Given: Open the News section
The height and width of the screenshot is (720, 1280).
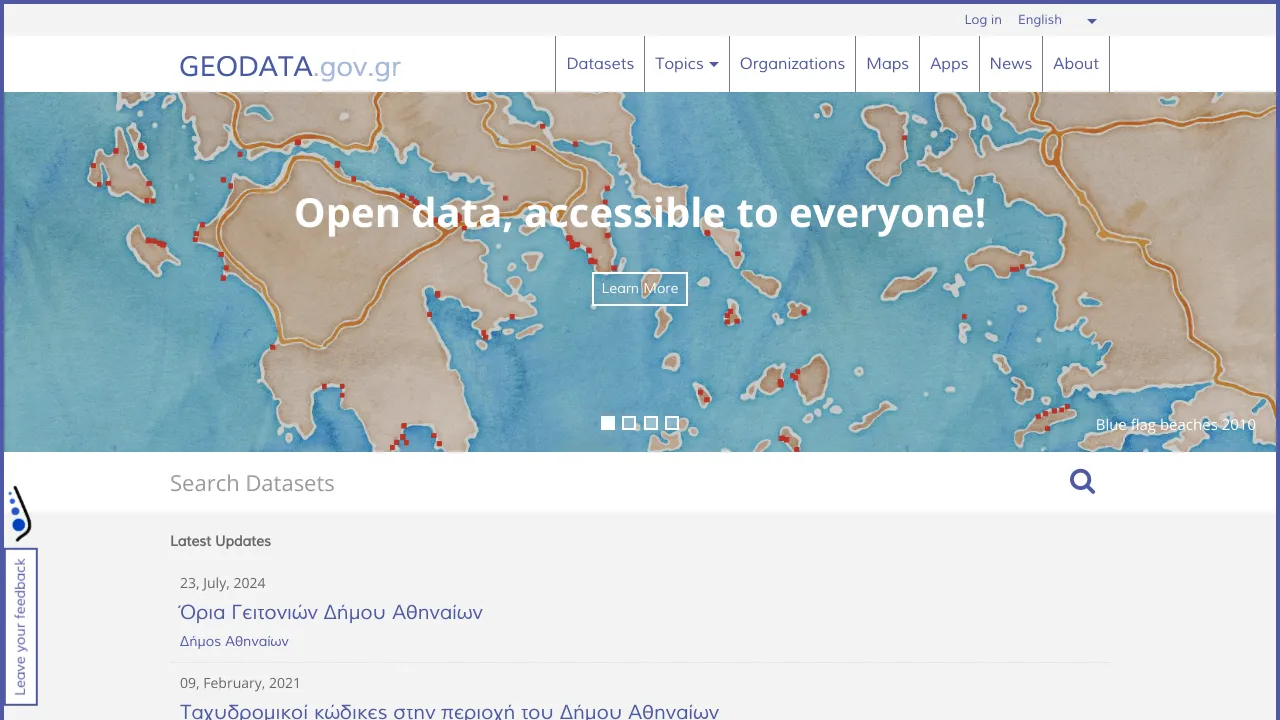Looking at the screenshot, I should (1010, 64).
